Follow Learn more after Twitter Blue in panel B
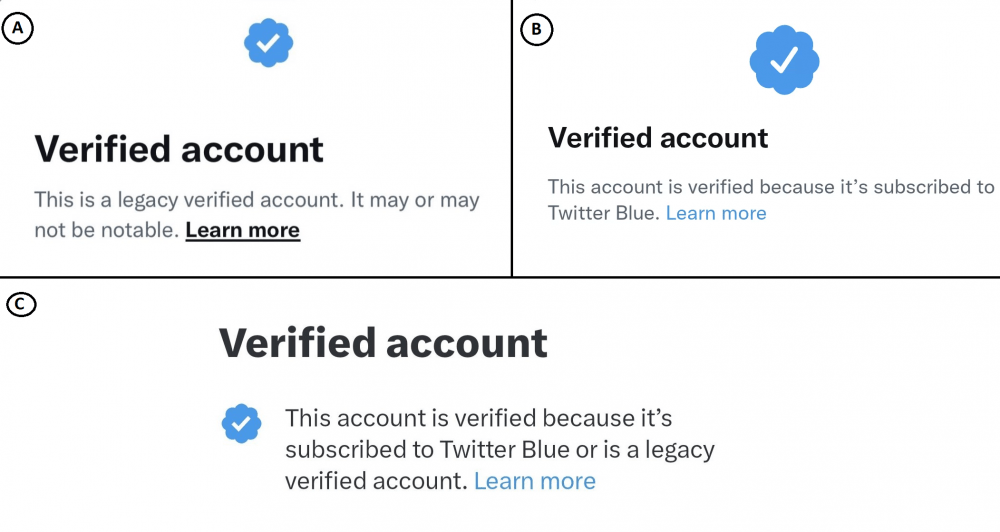This screenshot has width=1000, height=532. coord(716,213)
